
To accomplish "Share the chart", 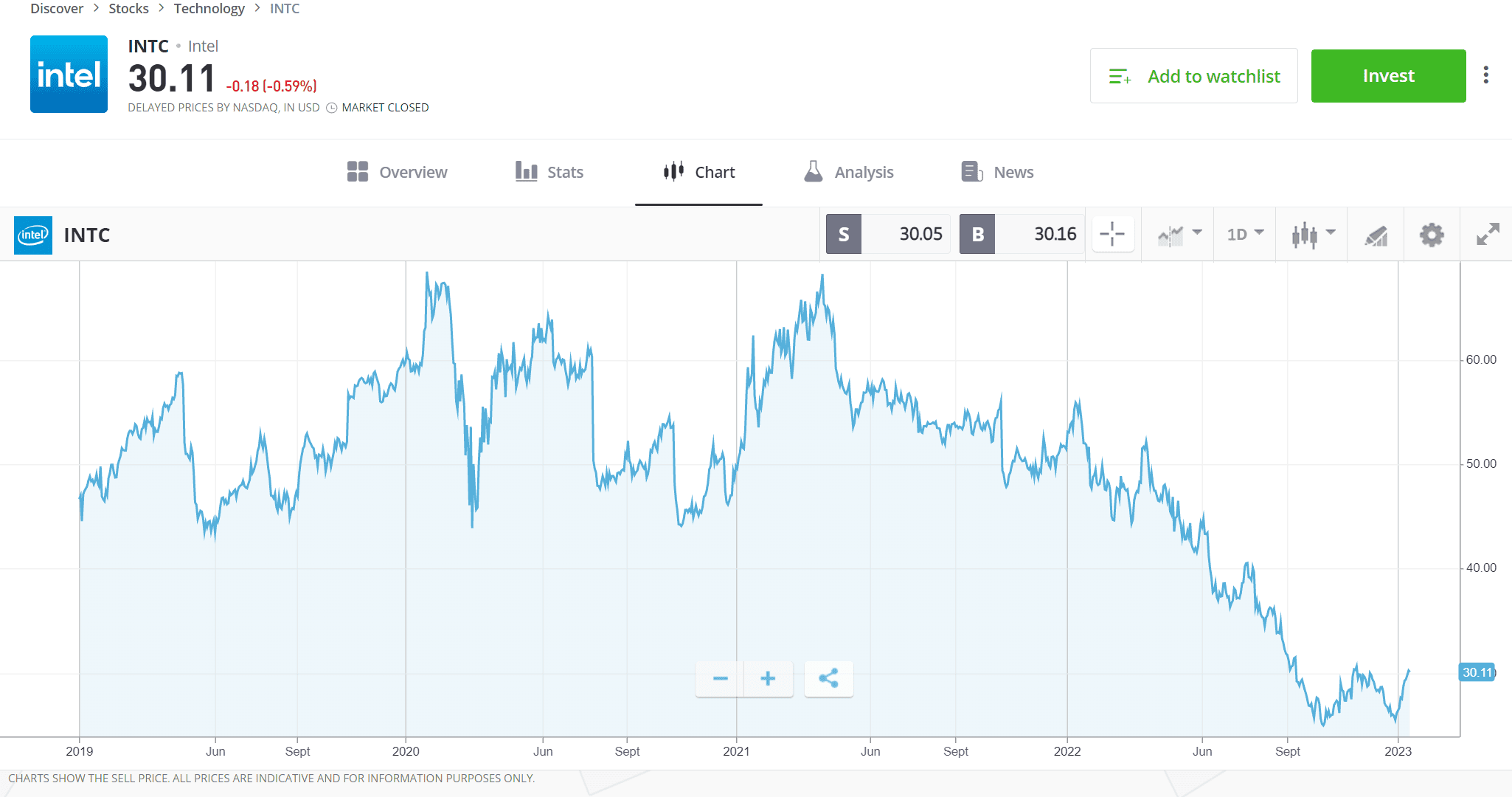I will 828,678.
